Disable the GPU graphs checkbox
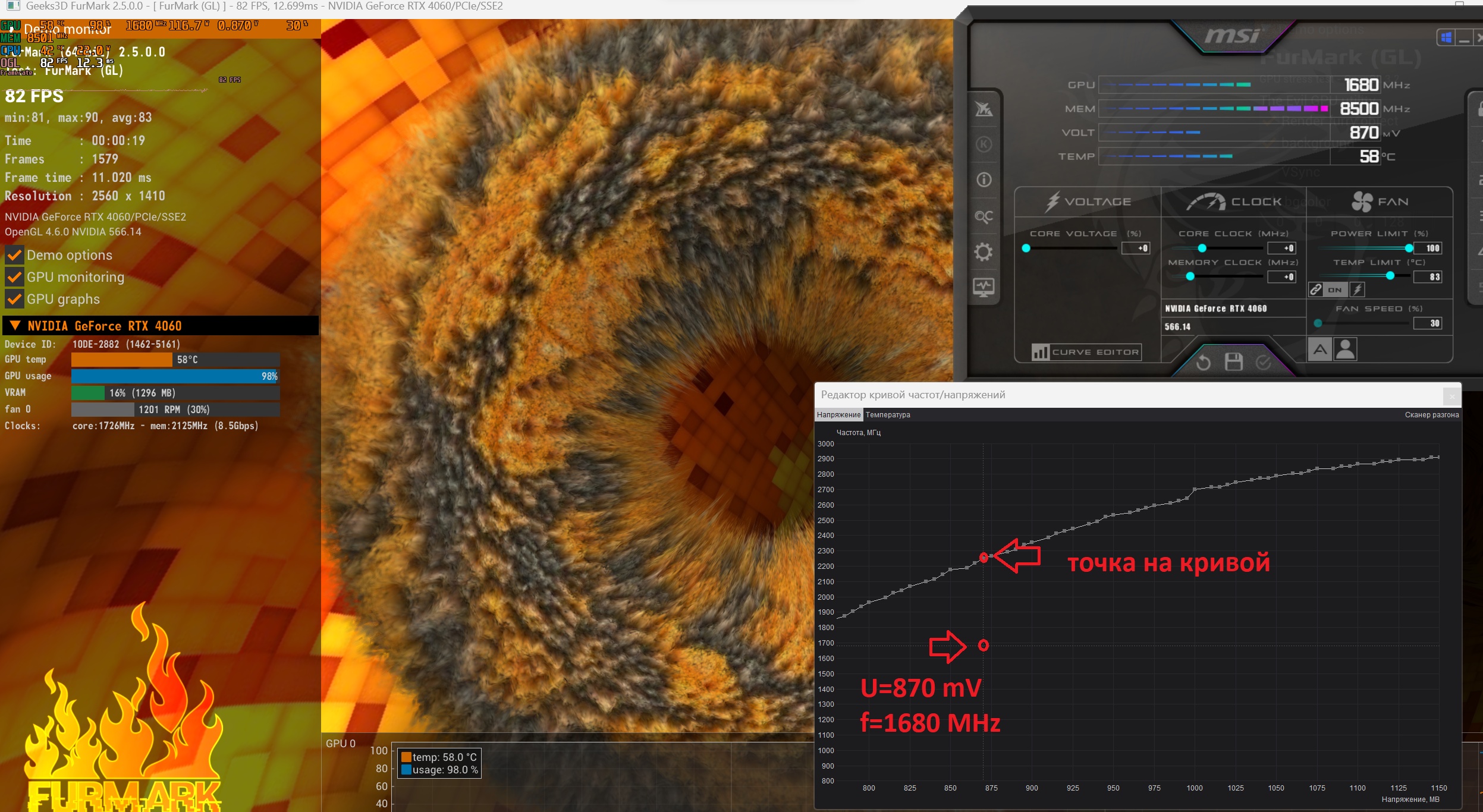This screenshot has height=812, width=1483. 14,300
